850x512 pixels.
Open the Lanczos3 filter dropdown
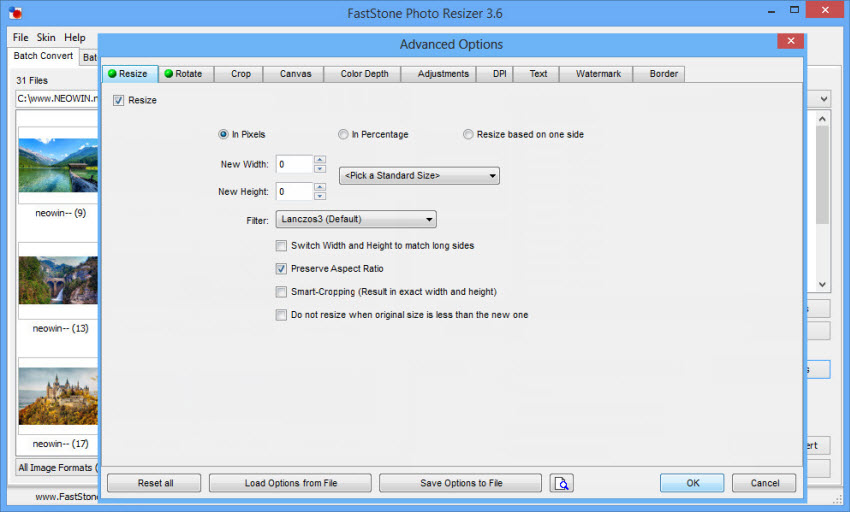(356, 219)
